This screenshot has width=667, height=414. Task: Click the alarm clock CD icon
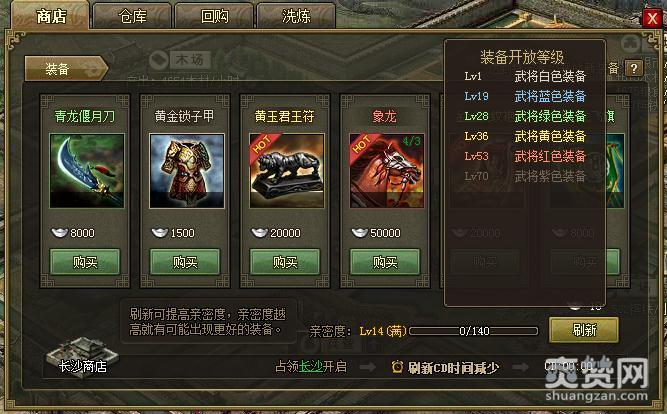tap(397, 367)
